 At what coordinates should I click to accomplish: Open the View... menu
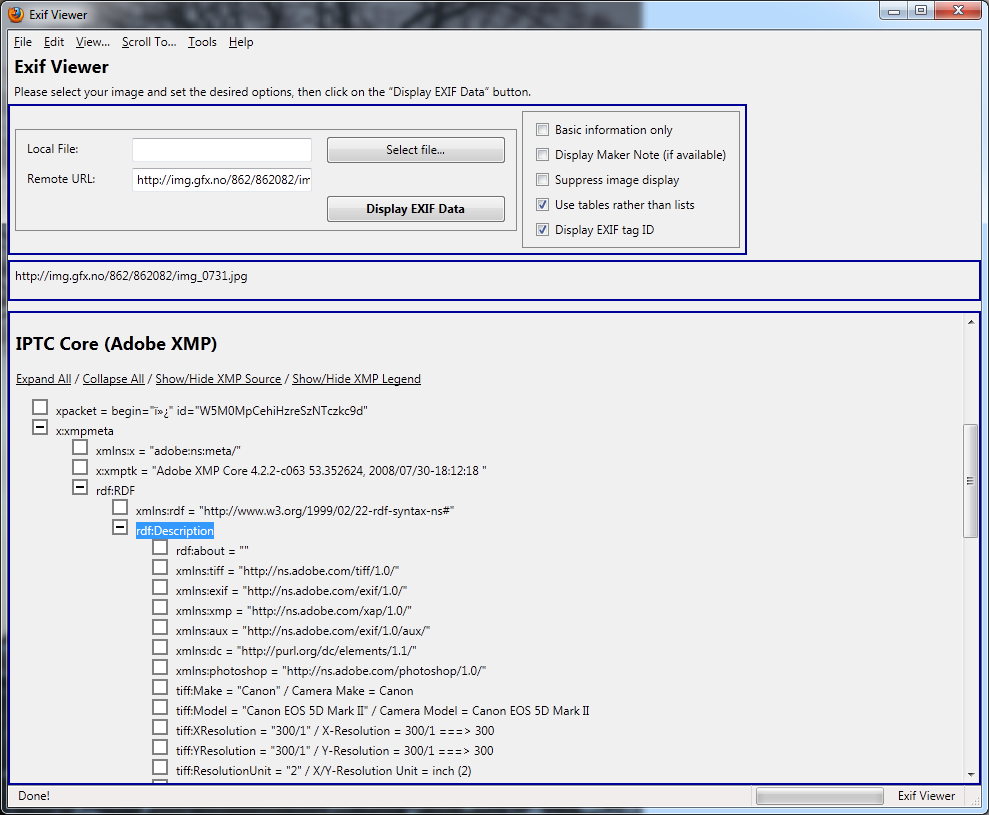(93, 42)
